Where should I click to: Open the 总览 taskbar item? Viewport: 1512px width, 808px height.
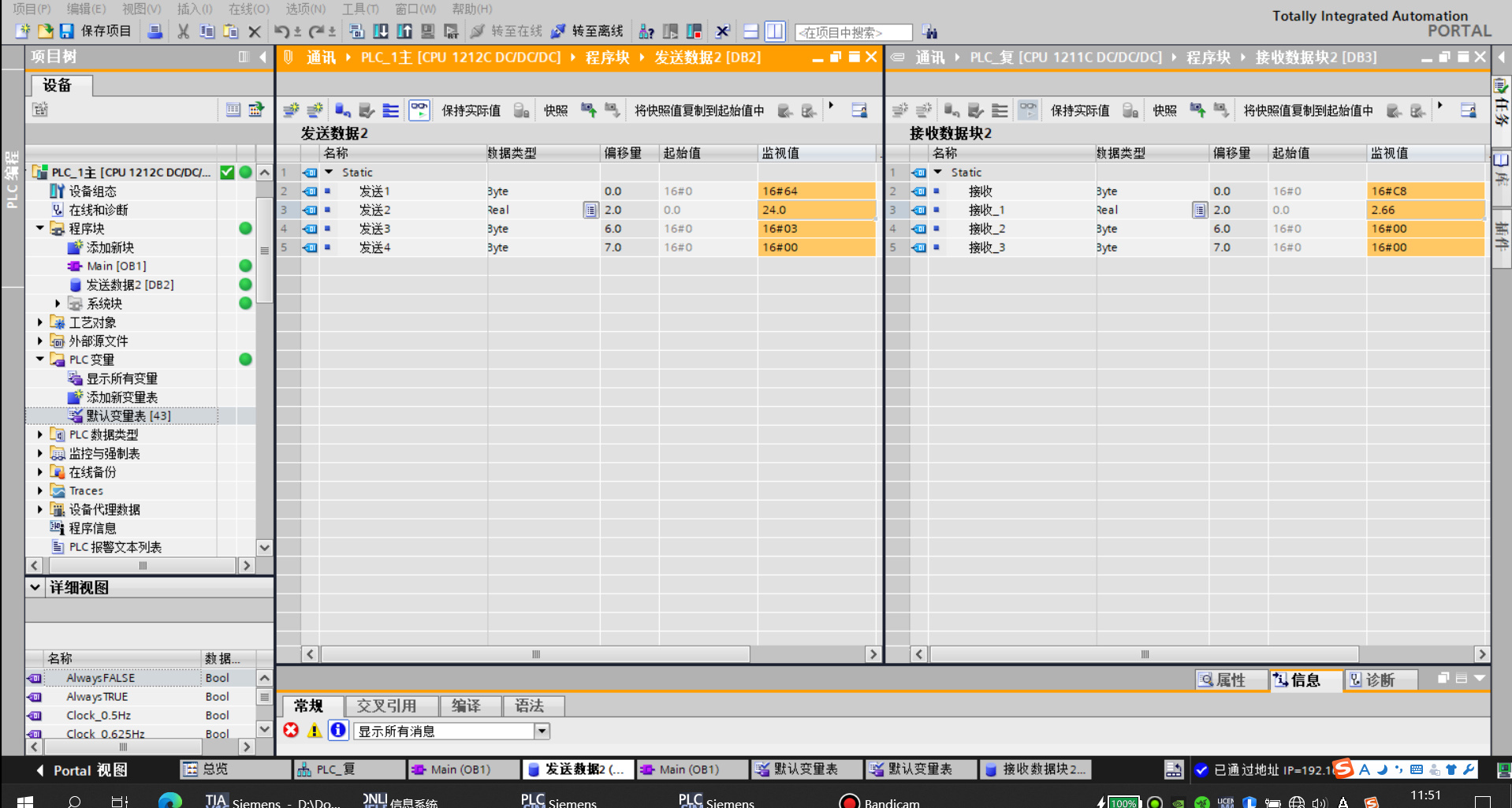234,769
